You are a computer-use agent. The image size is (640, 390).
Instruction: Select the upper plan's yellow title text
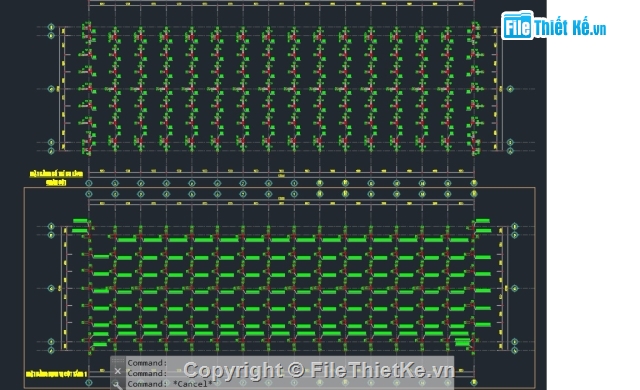56,178
